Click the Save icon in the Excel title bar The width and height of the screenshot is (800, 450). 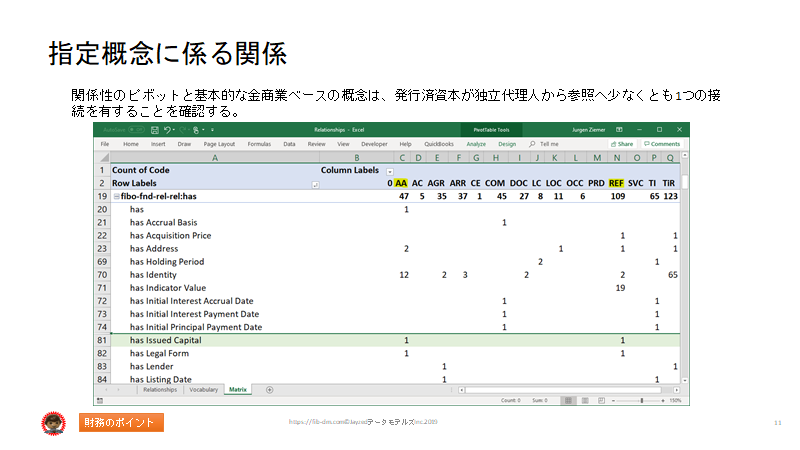click(x=155, y=130)
